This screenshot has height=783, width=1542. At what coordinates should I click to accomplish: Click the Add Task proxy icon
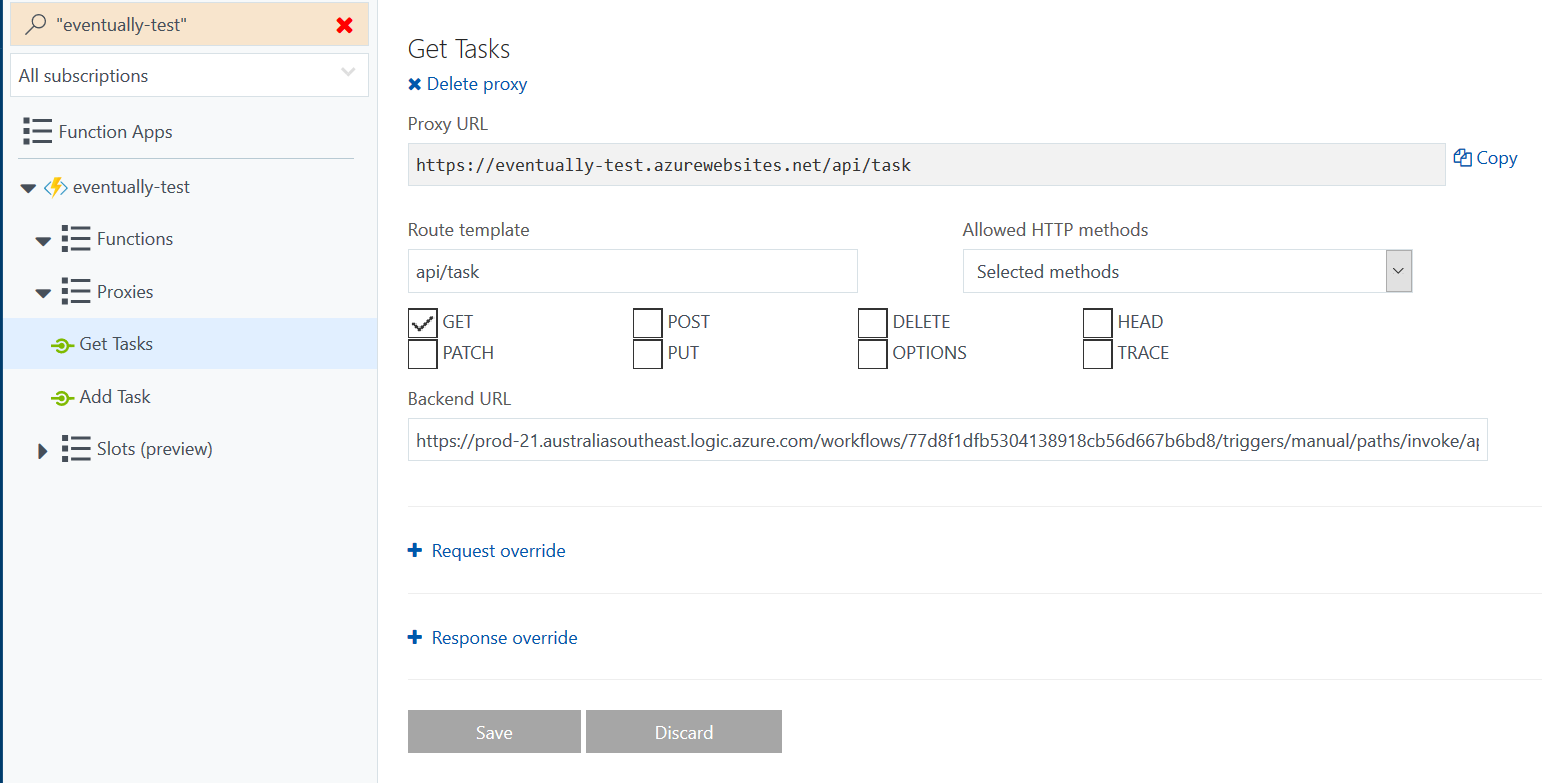(62, 398)
